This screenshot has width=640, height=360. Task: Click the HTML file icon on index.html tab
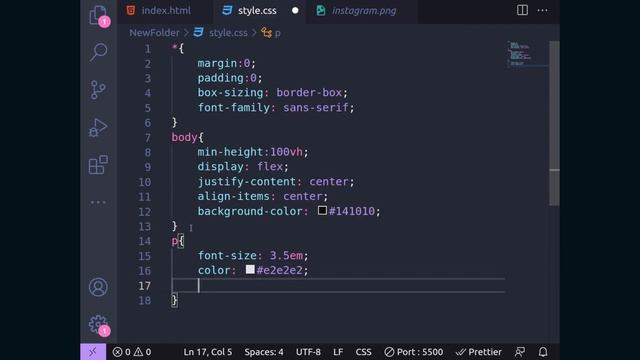click(131, 10)
